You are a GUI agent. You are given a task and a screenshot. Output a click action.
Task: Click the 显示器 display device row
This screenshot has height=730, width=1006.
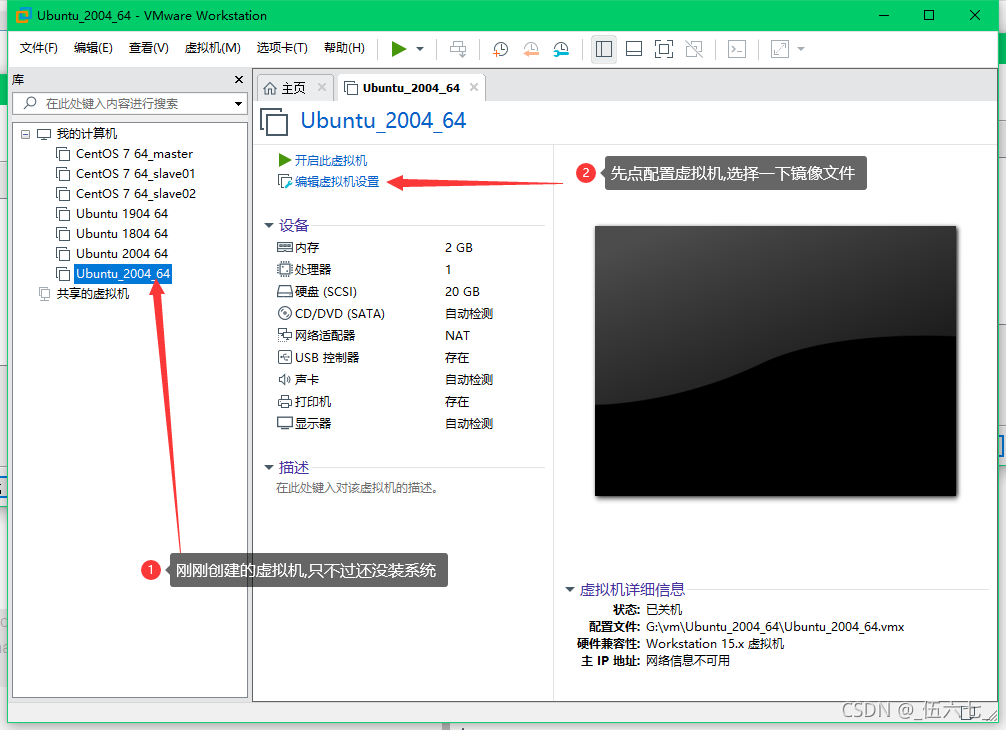385,423
